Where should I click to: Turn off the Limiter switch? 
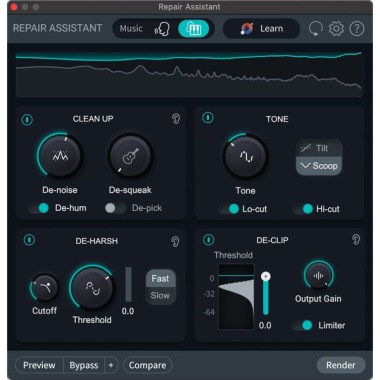click(x=303, y=325)
